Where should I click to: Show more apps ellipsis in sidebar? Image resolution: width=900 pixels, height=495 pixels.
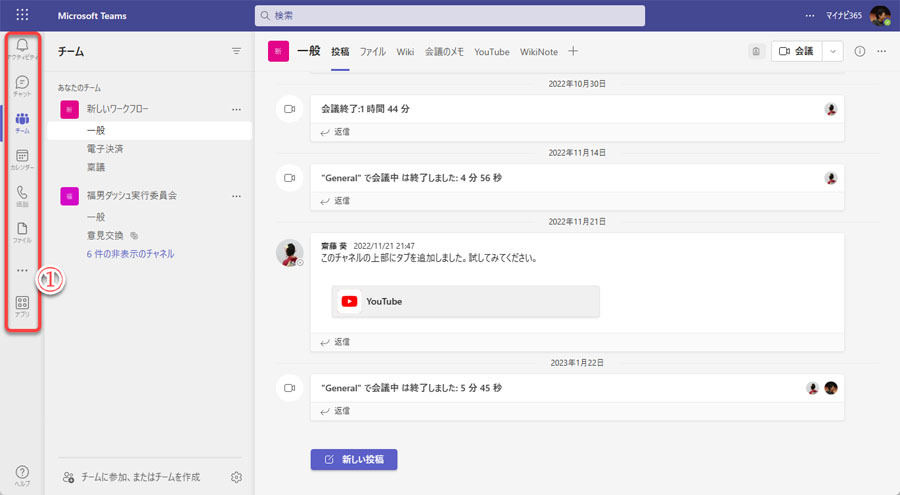tap(22, 270)
